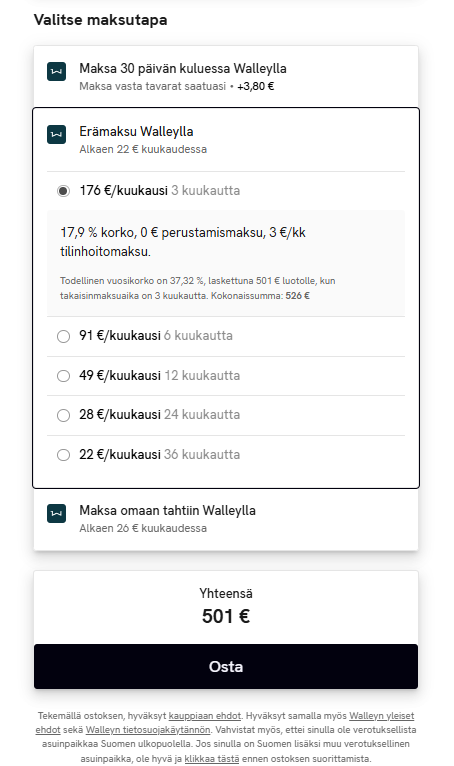Click the Yhteensä 501 € total
Image resolution: width=454 pixels, height=766 pixels.
coord(226,607)
